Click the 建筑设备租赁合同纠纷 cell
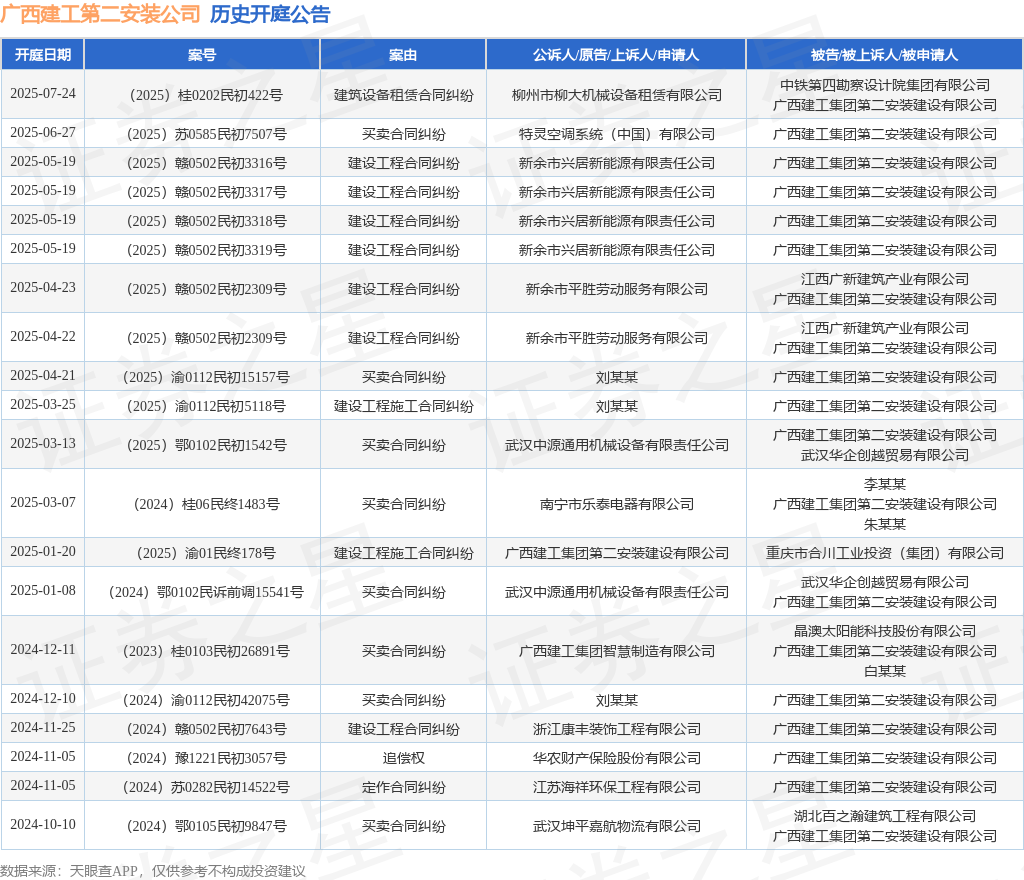The image size is (1024, 880). 404,95
